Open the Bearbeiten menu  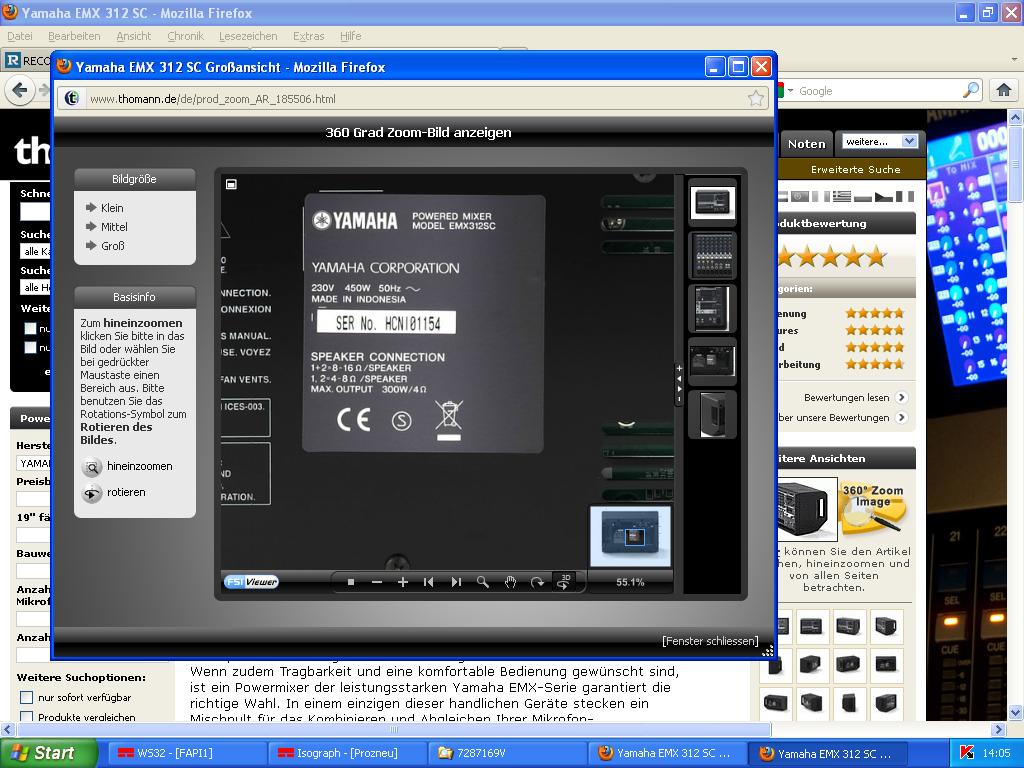74,36
